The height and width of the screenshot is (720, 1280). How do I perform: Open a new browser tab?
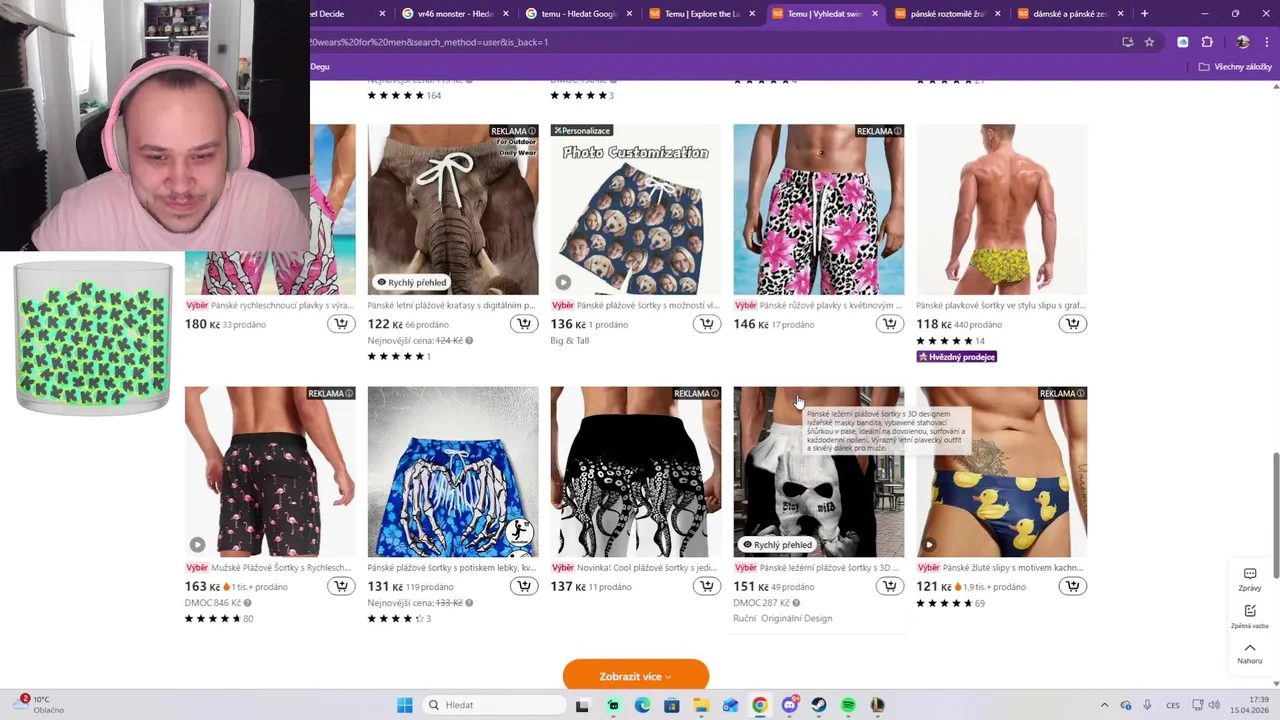point(1144,14)
